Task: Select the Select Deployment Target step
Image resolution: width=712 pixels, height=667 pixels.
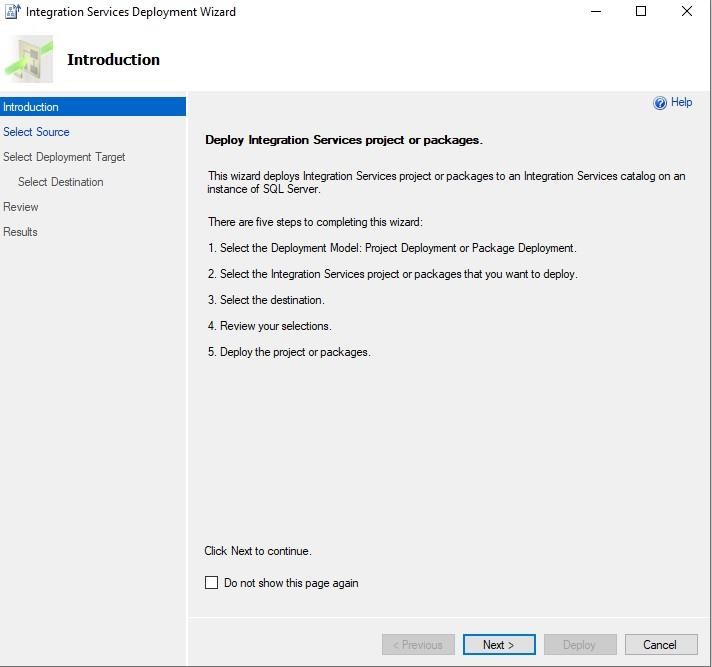Action: (64, 157)
